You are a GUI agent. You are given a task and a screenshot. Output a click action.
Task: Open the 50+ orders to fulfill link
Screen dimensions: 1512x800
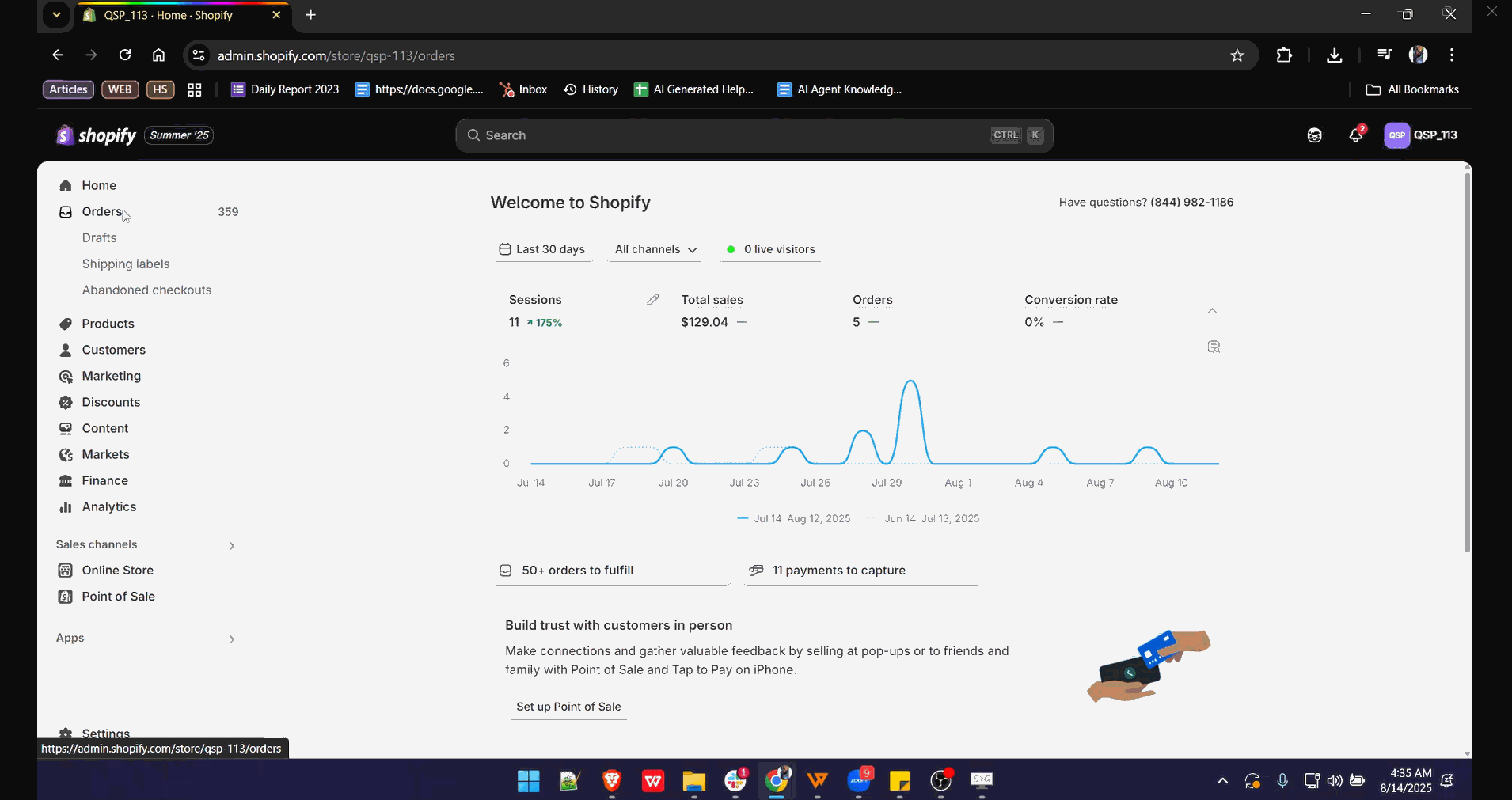pyautogui.click(x=577, y=571)
